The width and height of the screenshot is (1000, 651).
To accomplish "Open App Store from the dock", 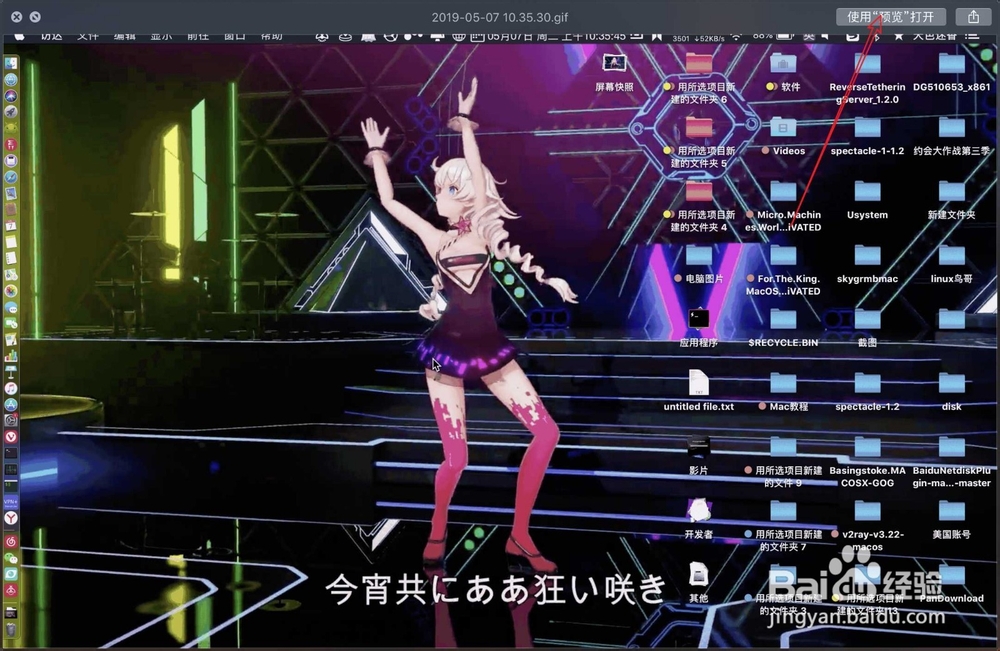I will coord(11,404).
